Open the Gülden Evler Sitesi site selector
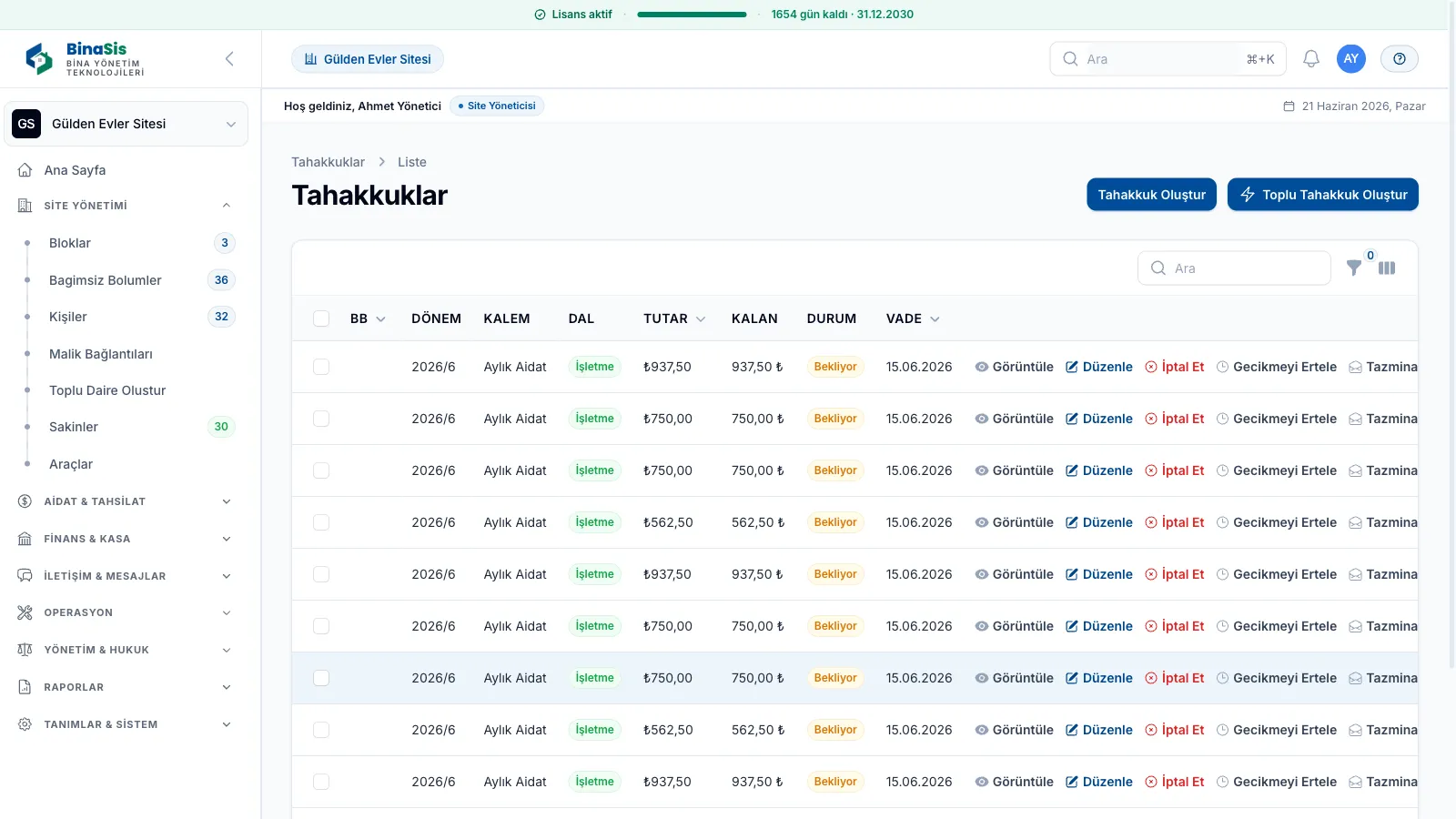 [126, 124]
